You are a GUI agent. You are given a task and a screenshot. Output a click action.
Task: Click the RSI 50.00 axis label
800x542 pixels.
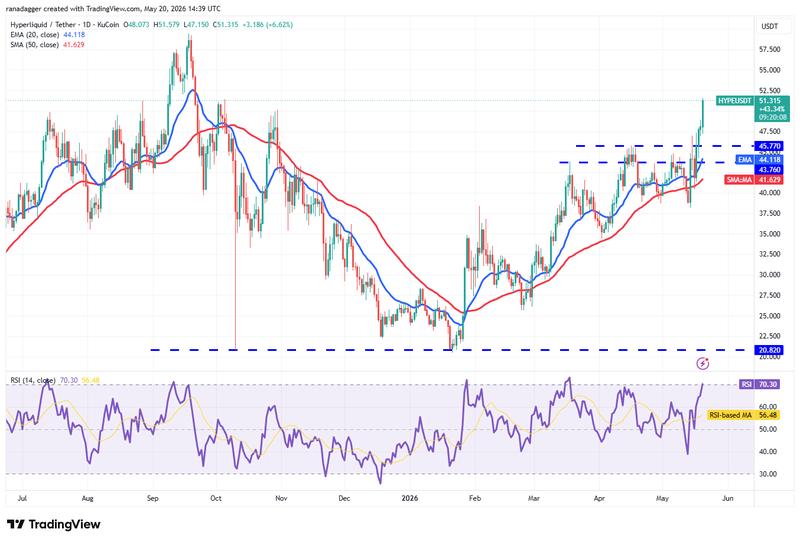click(x=768, y=429)
